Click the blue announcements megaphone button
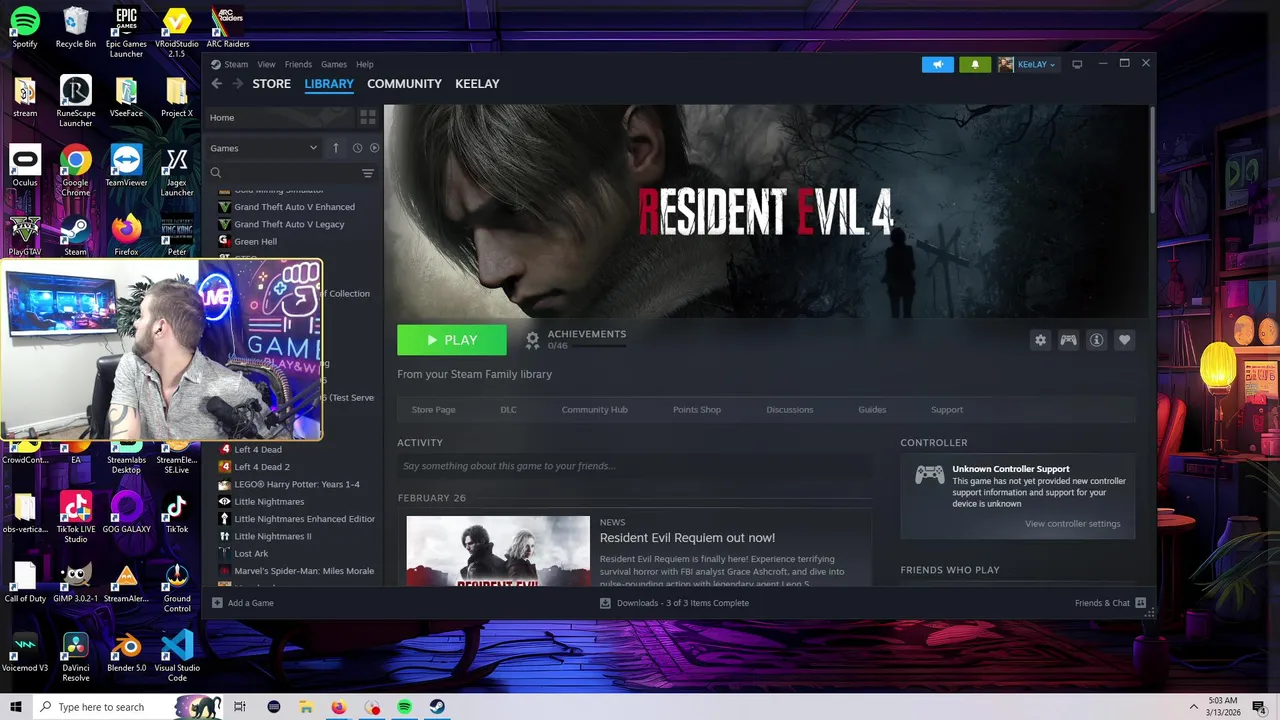1280x720 pixels. coord(938,64)
